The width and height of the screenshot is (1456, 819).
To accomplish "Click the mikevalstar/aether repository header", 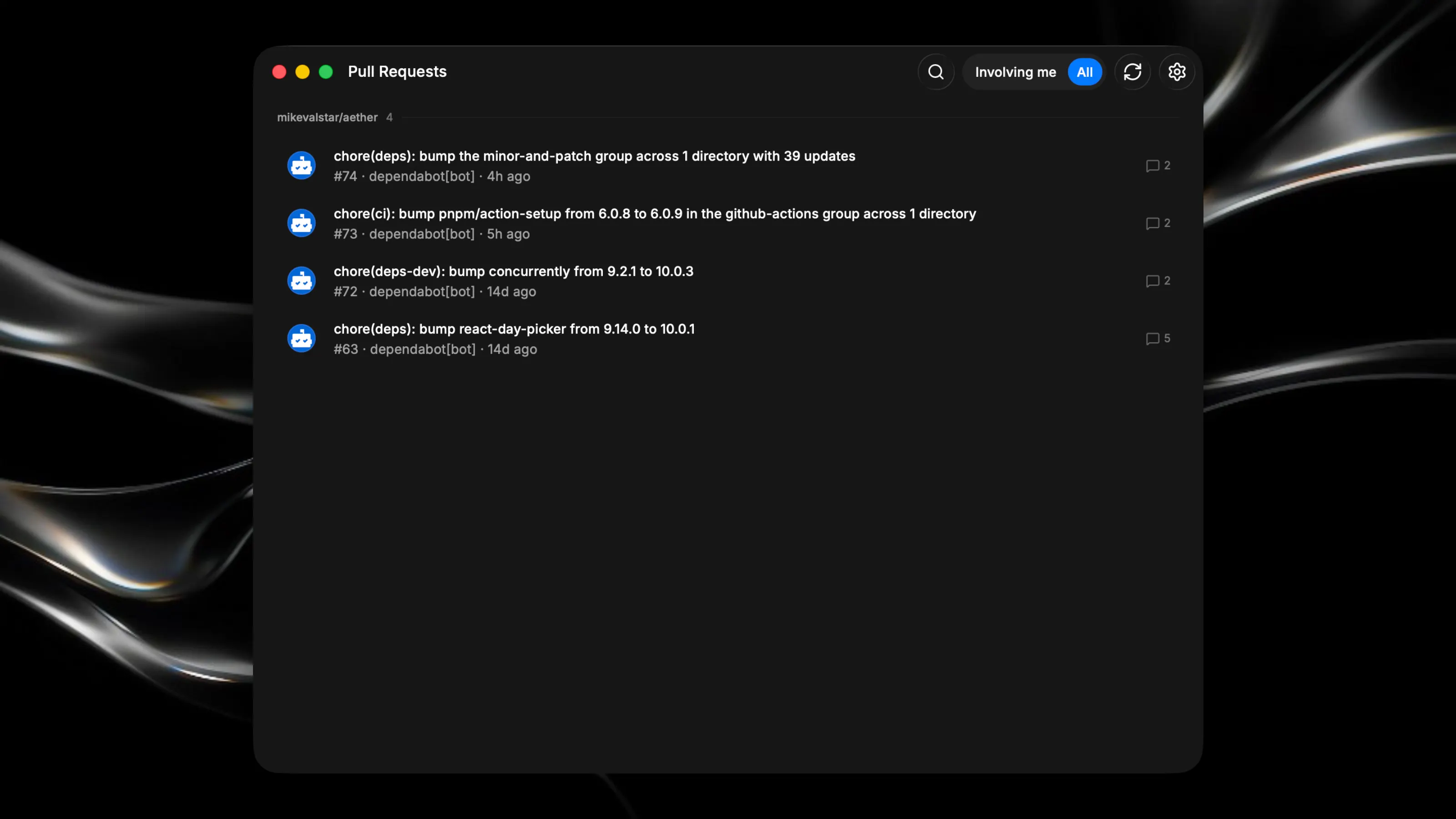I will click(x=327, y=117).
